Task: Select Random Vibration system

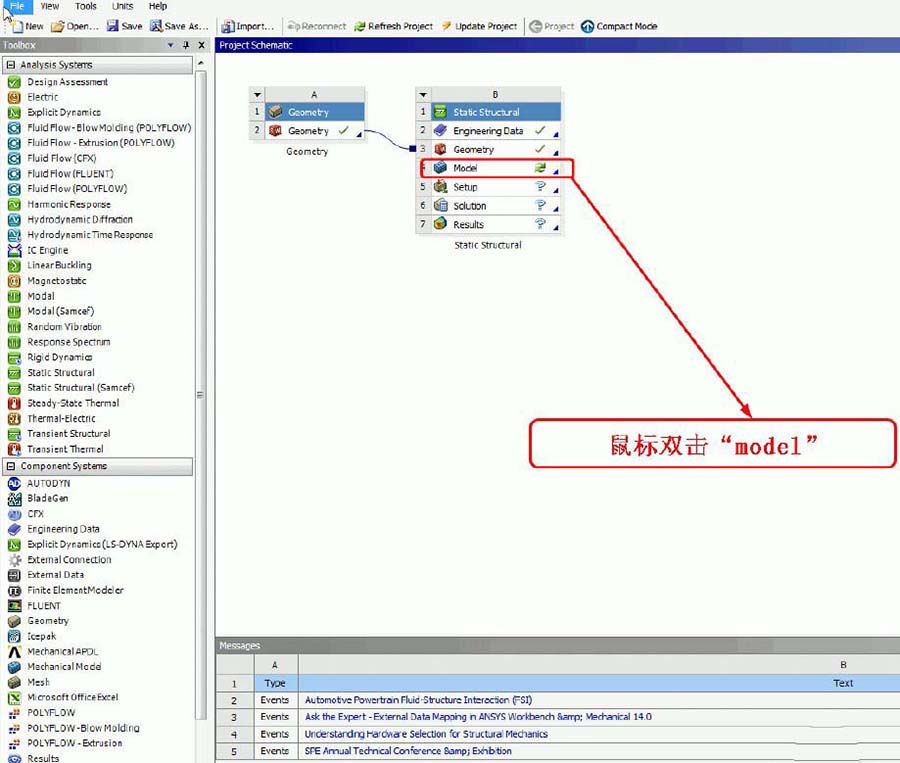Action: pyautogui.click(x=64, y=327)
